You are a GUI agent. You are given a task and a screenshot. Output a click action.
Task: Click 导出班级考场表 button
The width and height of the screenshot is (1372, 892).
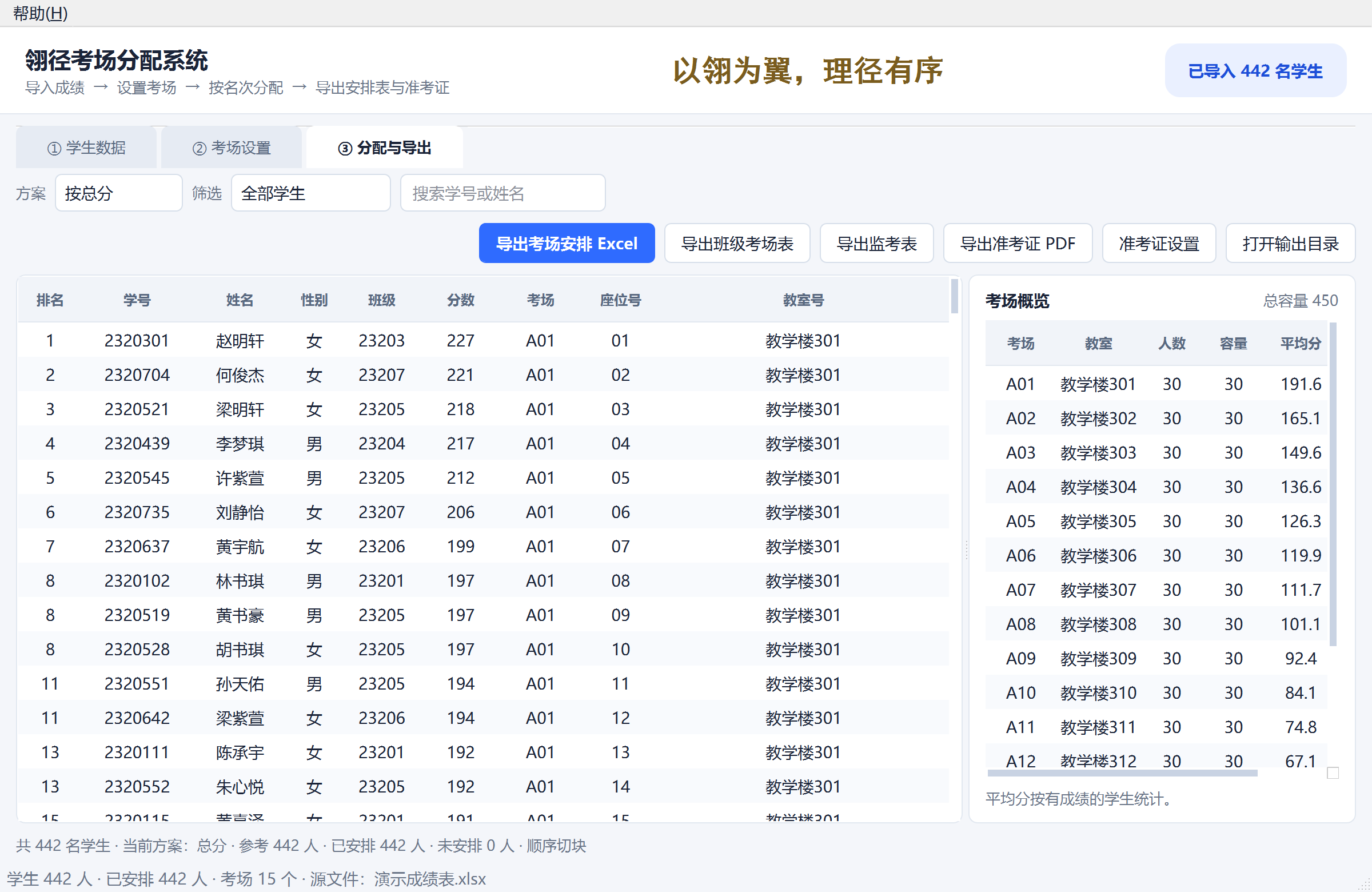737,244
